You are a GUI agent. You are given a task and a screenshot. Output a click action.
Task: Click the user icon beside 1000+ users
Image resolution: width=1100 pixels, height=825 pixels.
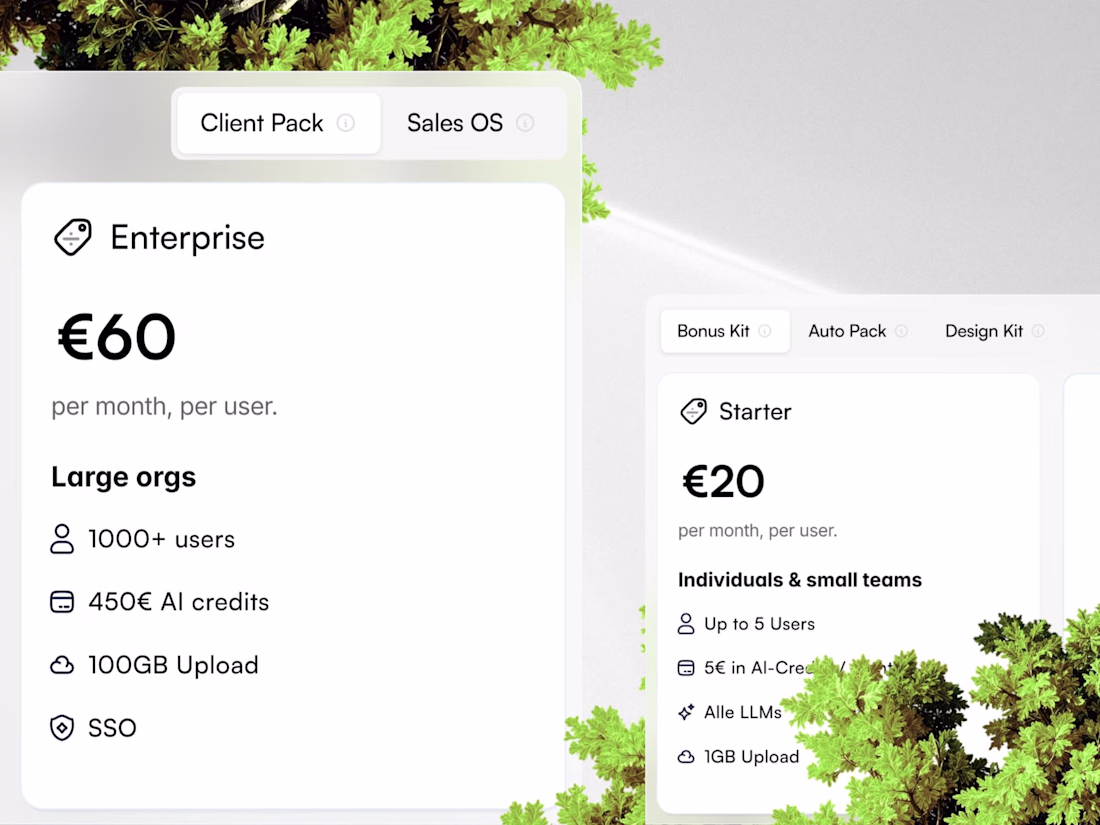(62, 539)
